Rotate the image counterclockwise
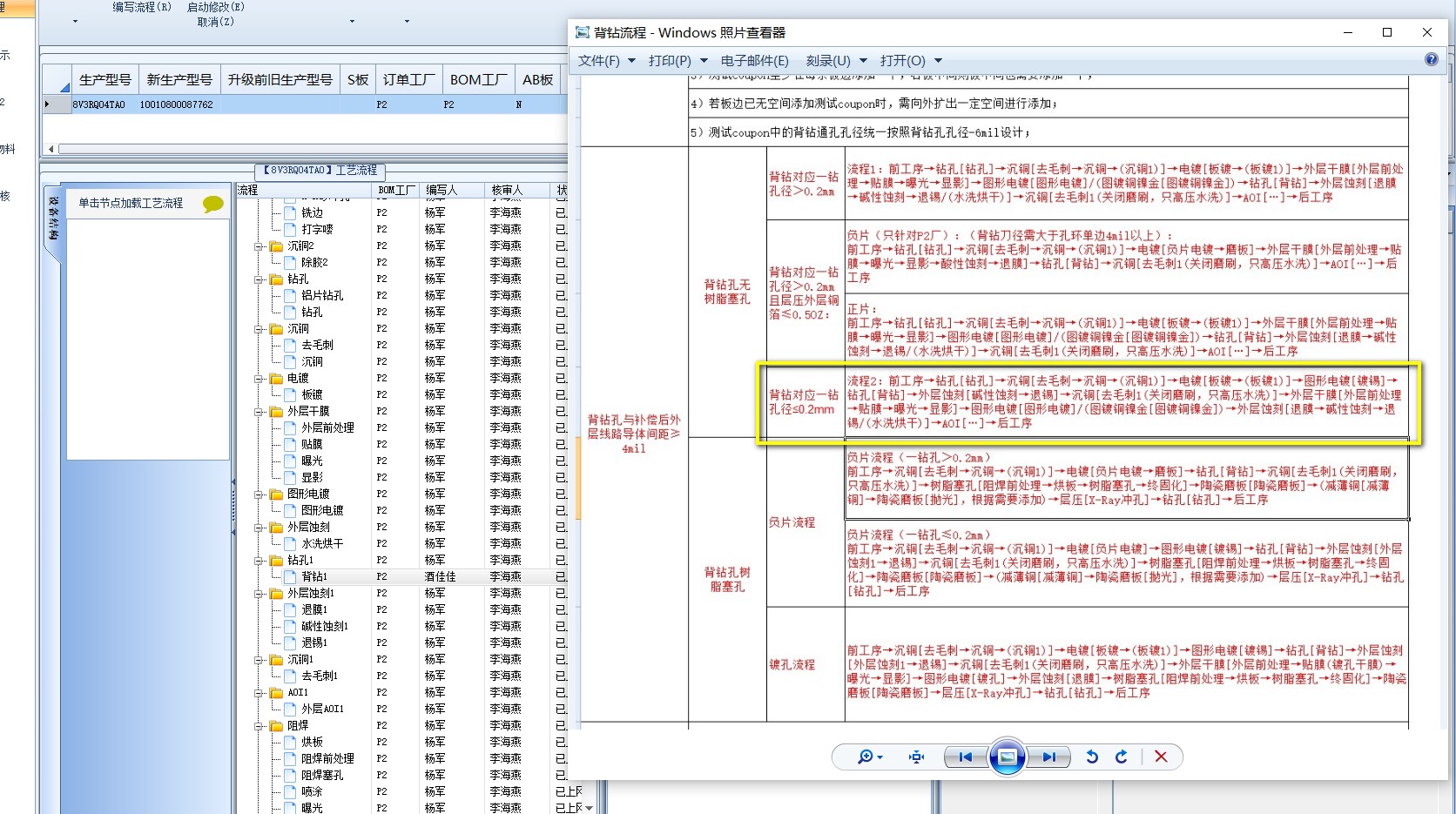Viewport: 1456px width, 814px height. point(1092,757)
